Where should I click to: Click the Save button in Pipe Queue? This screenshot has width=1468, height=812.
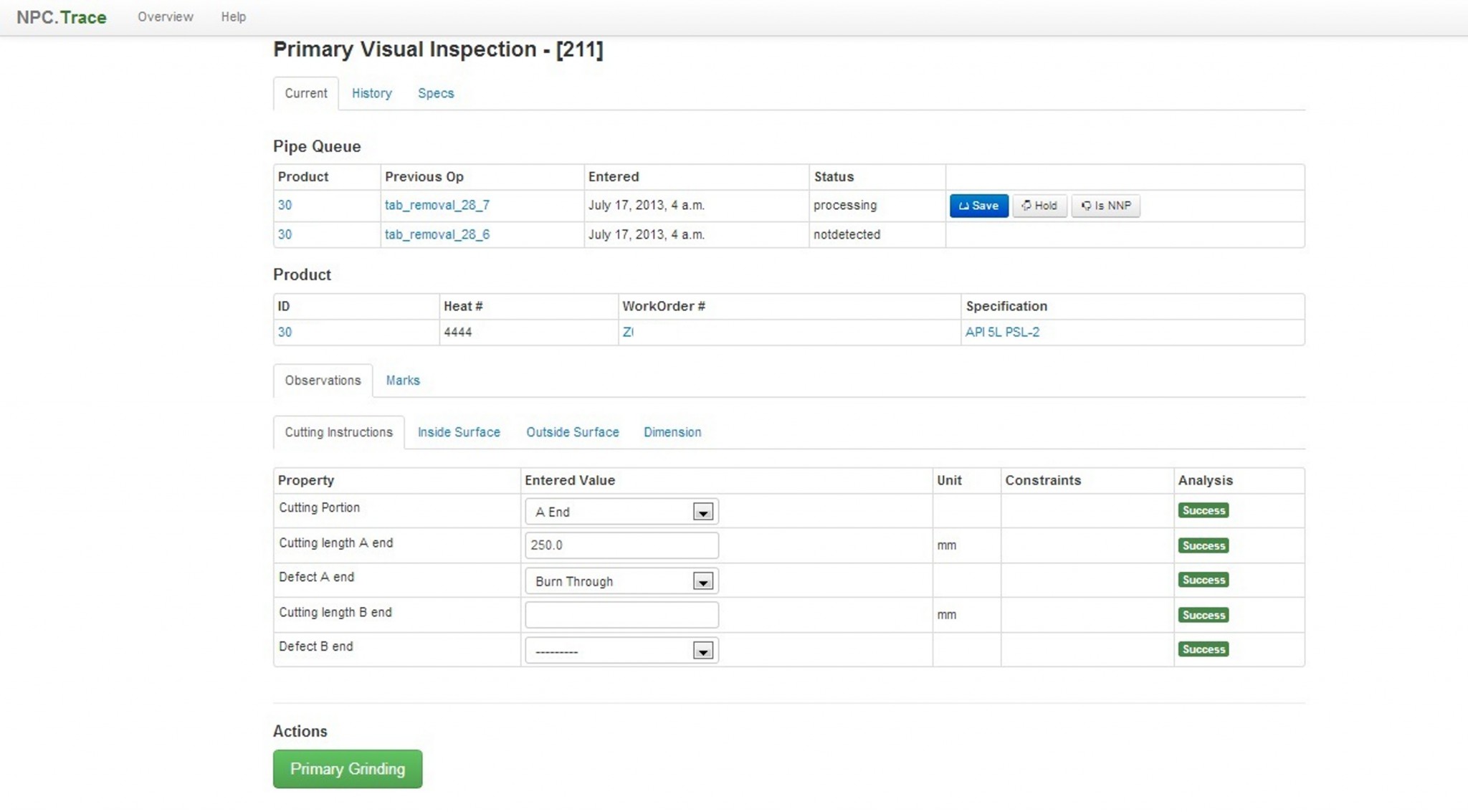[978, 206]
